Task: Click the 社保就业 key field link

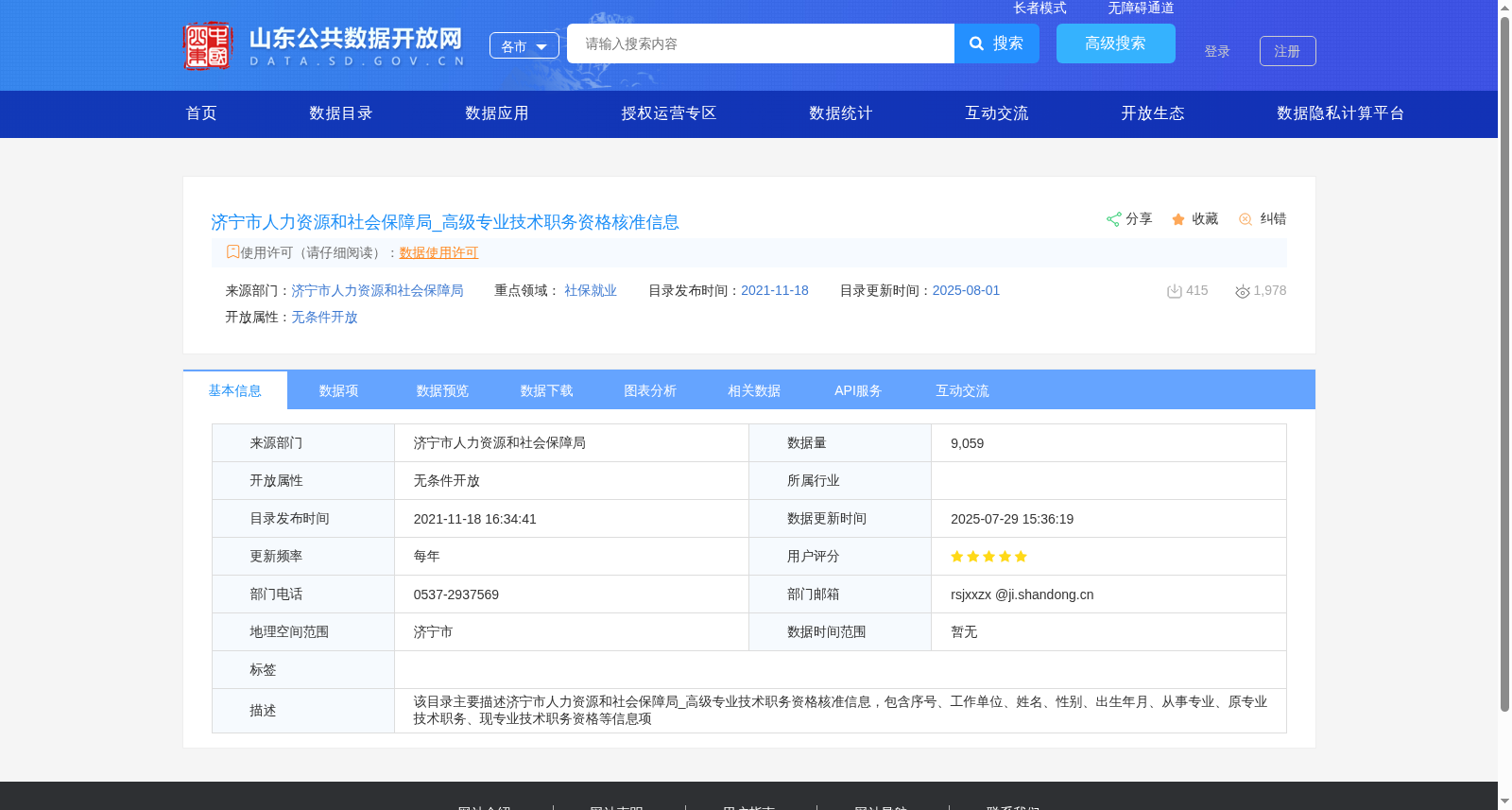Action: pos(591,290)
